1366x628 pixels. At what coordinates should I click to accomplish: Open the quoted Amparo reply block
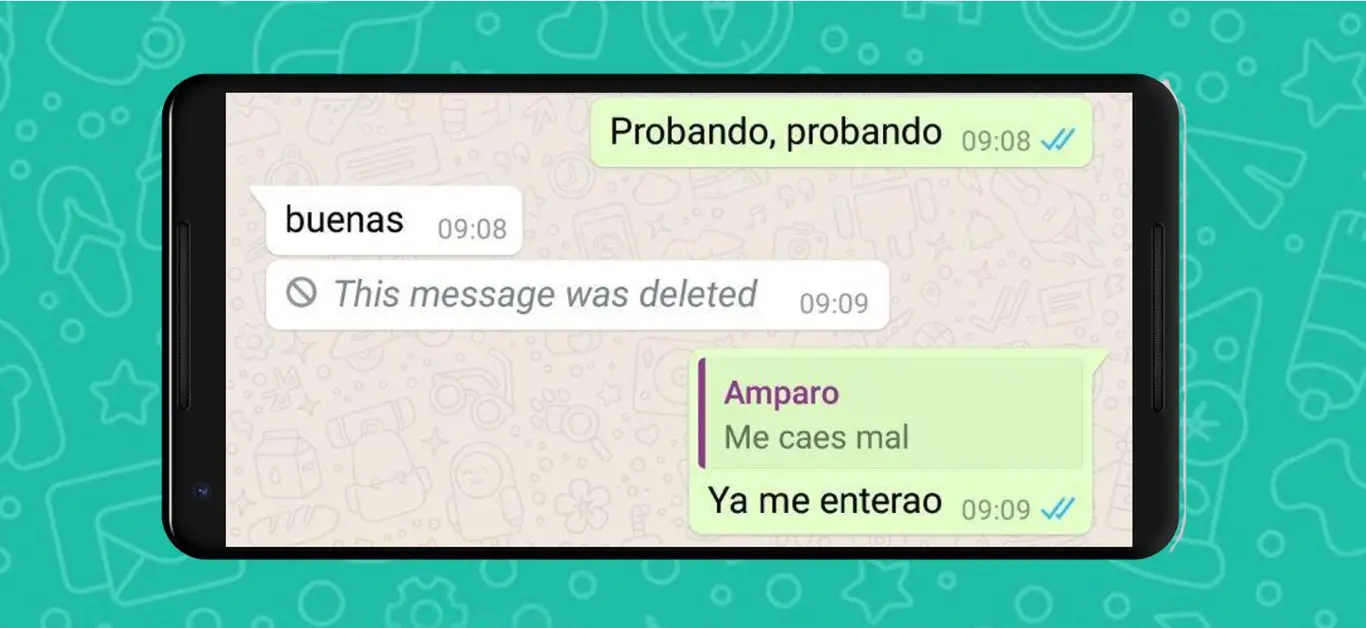891,414
